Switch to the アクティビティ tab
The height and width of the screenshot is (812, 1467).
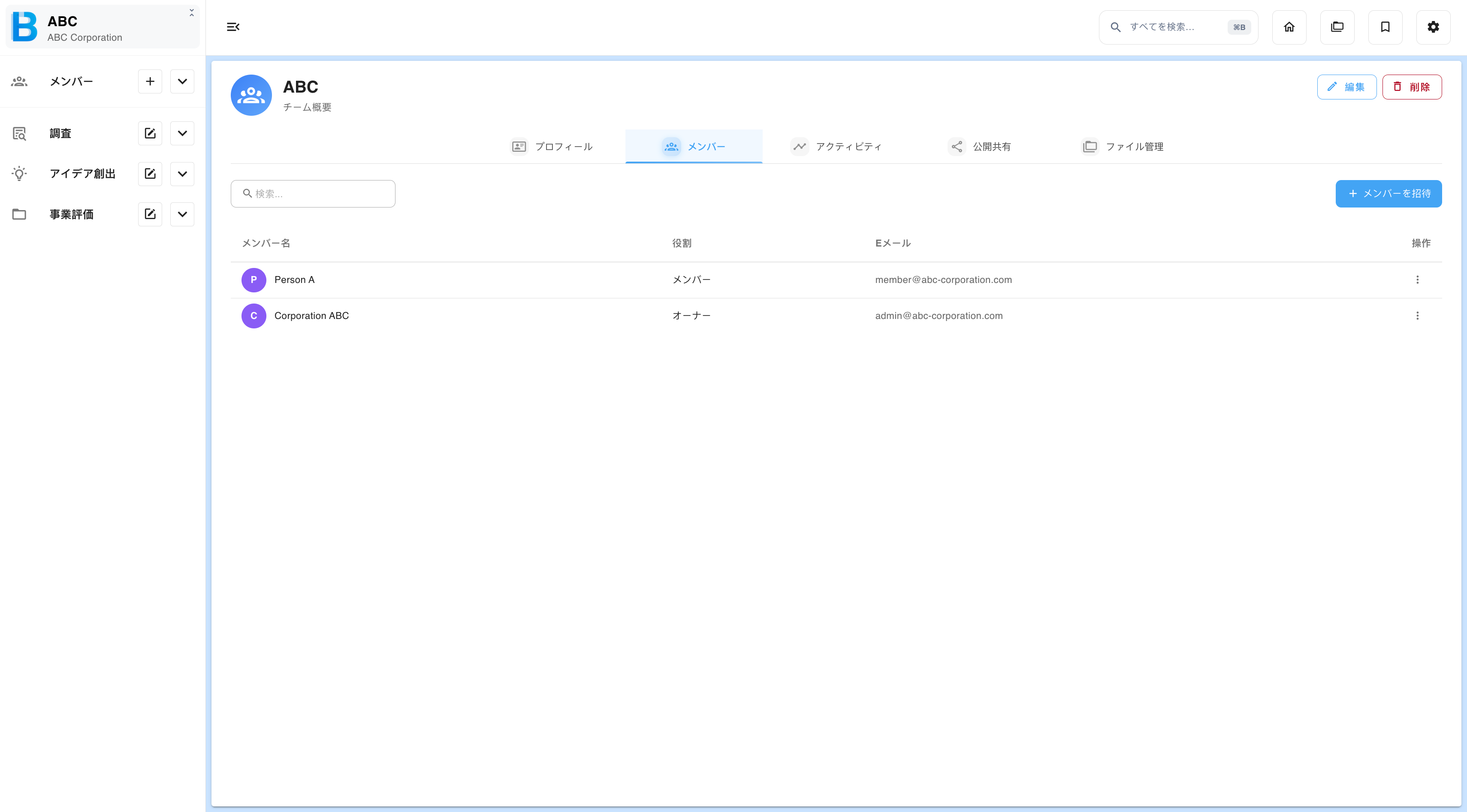tap(836, 146)
